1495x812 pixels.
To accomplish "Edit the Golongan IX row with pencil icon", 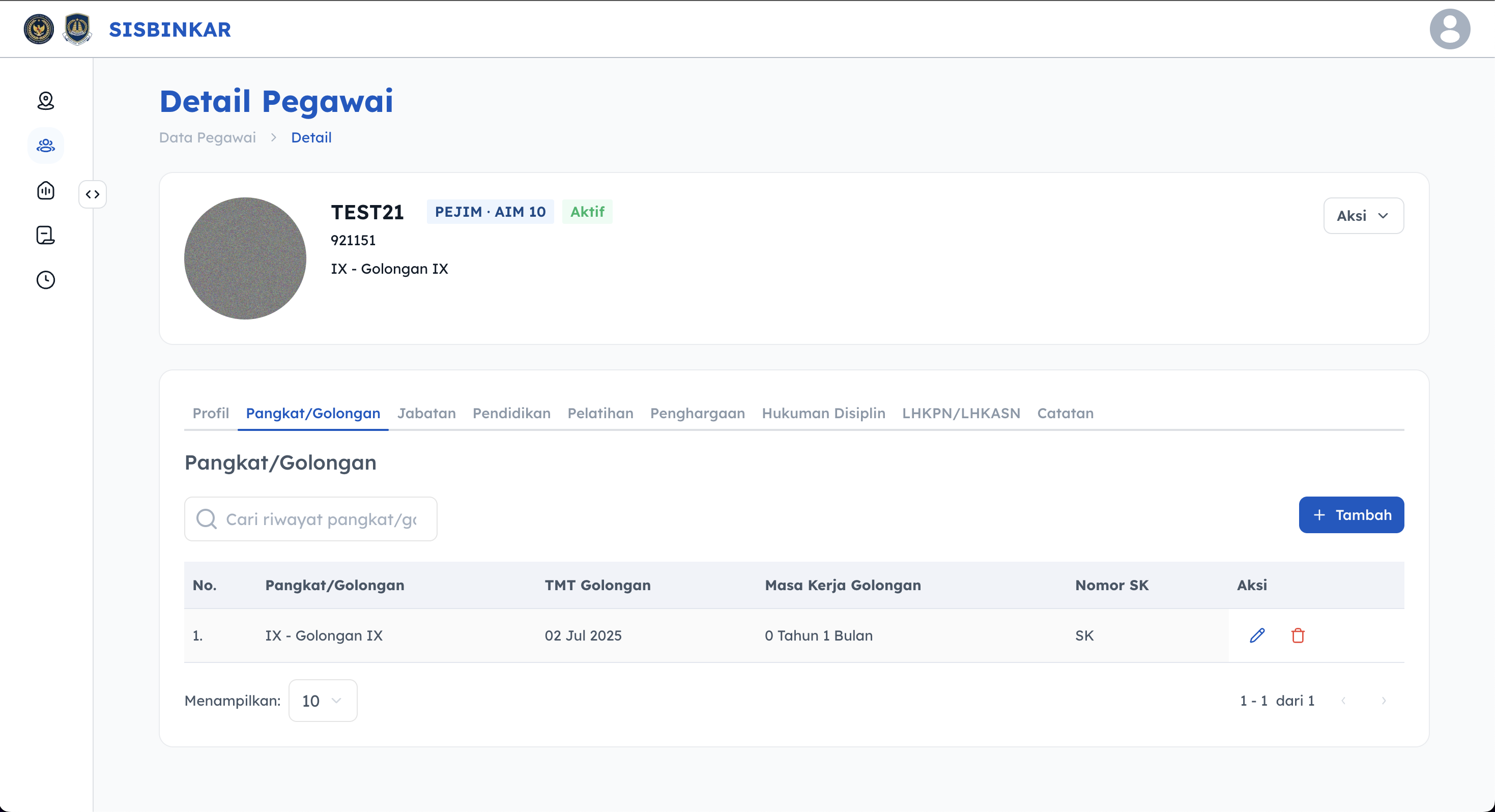I will [x=1257, y=635].
